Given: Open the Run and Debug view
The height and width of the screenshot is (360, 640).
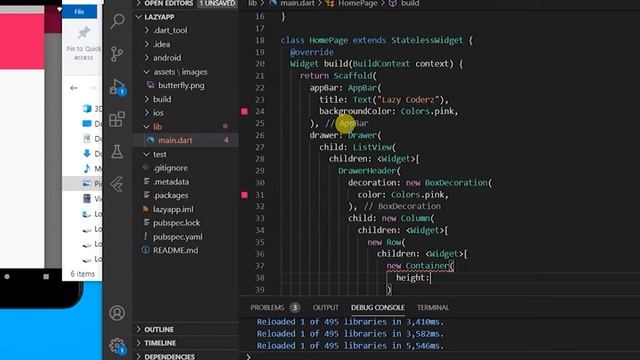Looking at the screenshot, I should coord(117,87).
